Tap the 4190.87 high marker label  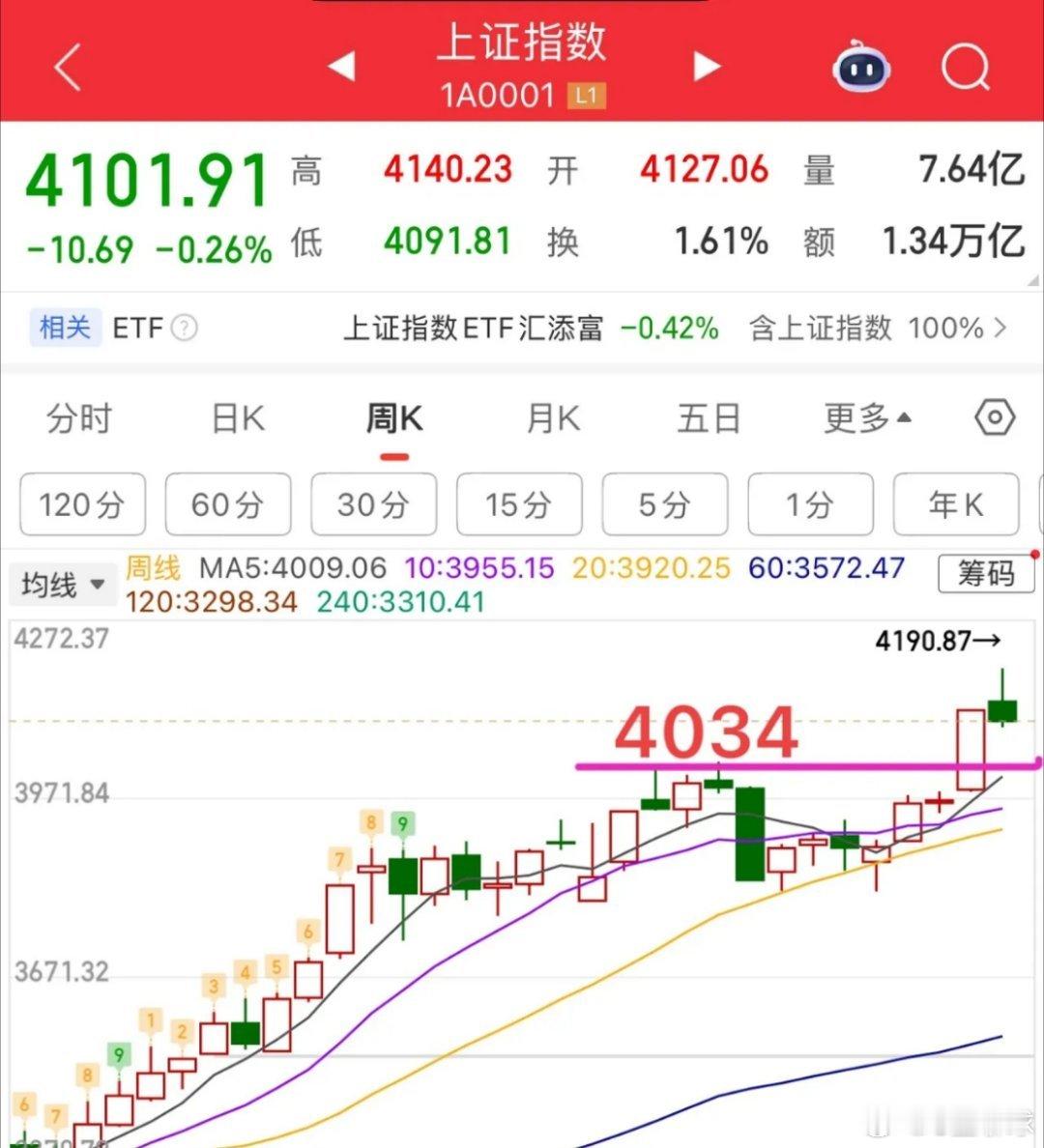click(x=938, y=642)
